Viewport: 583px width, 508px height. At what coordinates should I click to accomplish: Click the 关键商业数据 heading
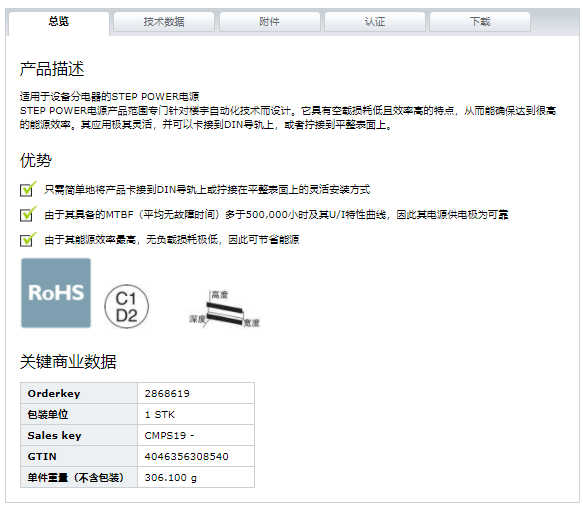(x=68, y=361)
